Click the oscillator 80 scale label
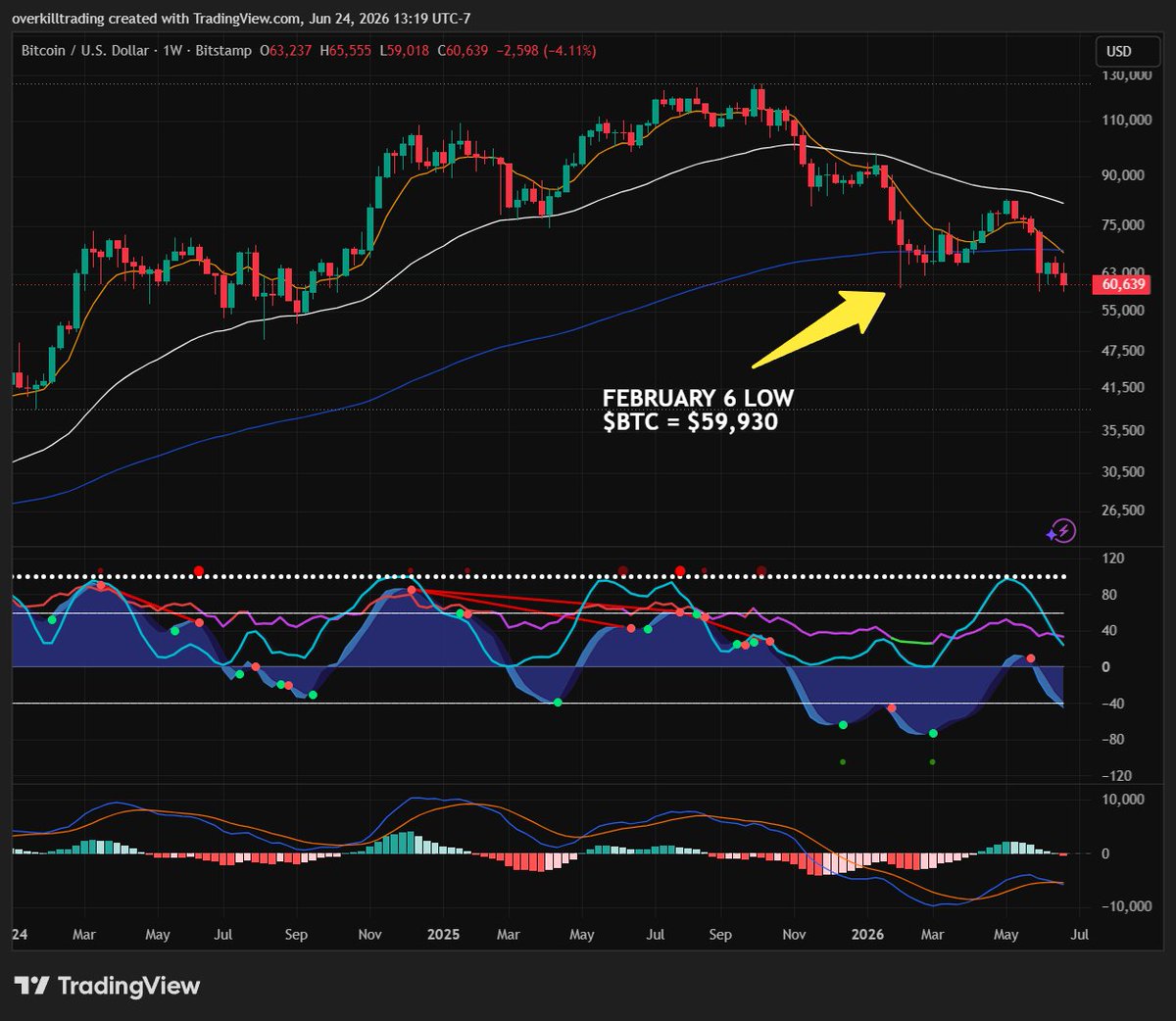Screen dimensions: 1176x1021 (1109, 595)
